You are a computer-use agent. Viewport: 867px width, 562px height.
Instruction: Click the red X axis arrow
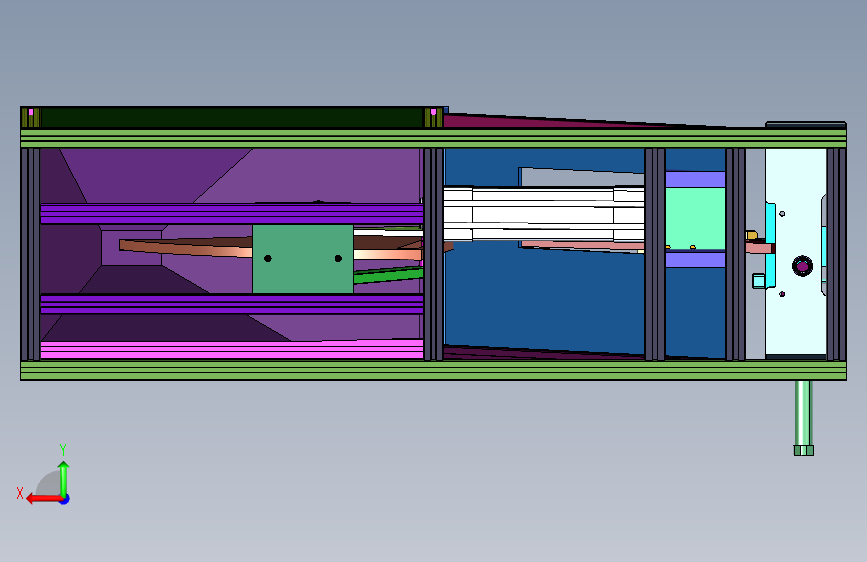click(44, 499)
